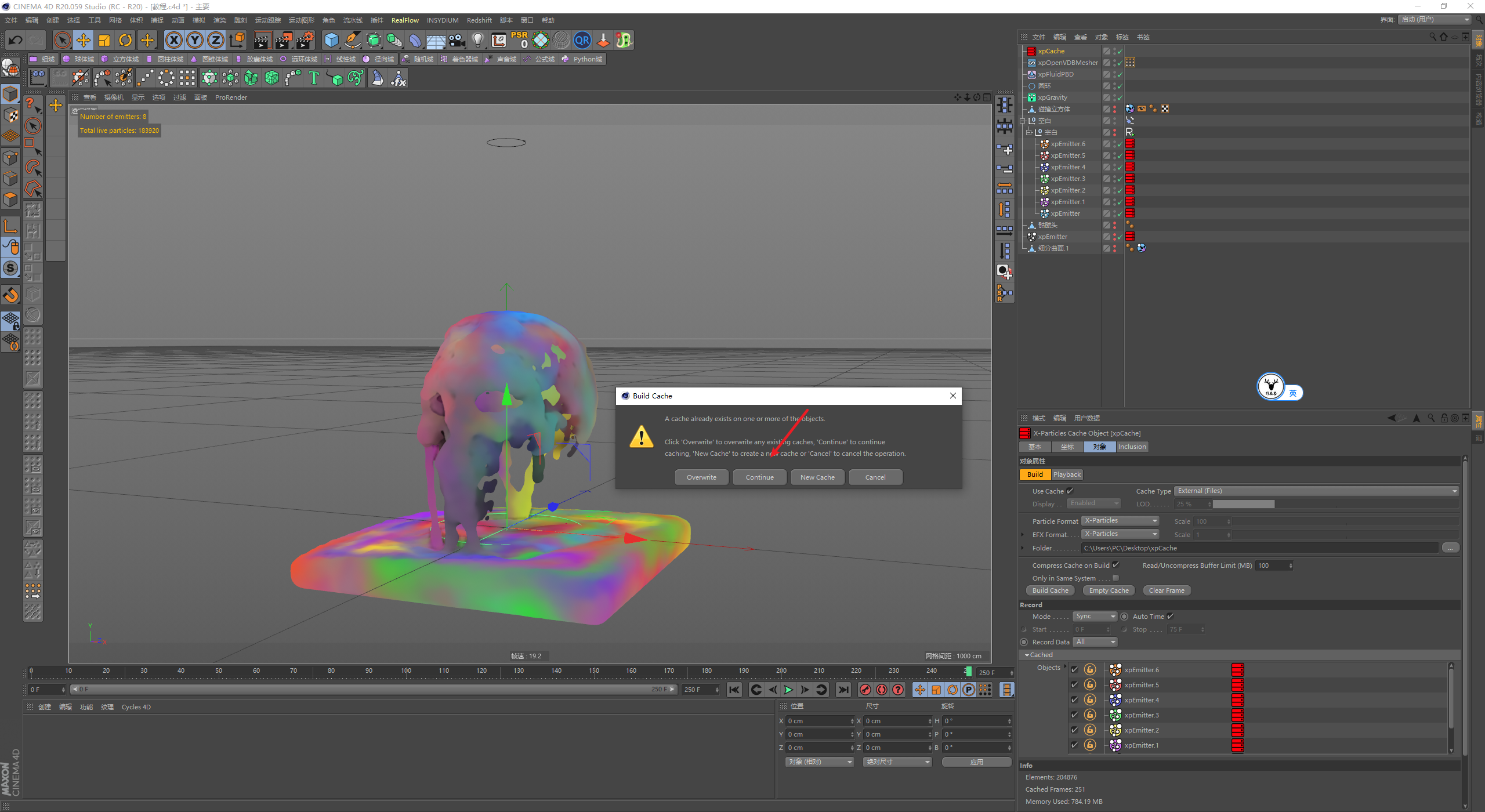Image resolution: width=1485 pixels, height=812 pixels.
Task: Open the camera object icon
Action: tap(457, 40)
